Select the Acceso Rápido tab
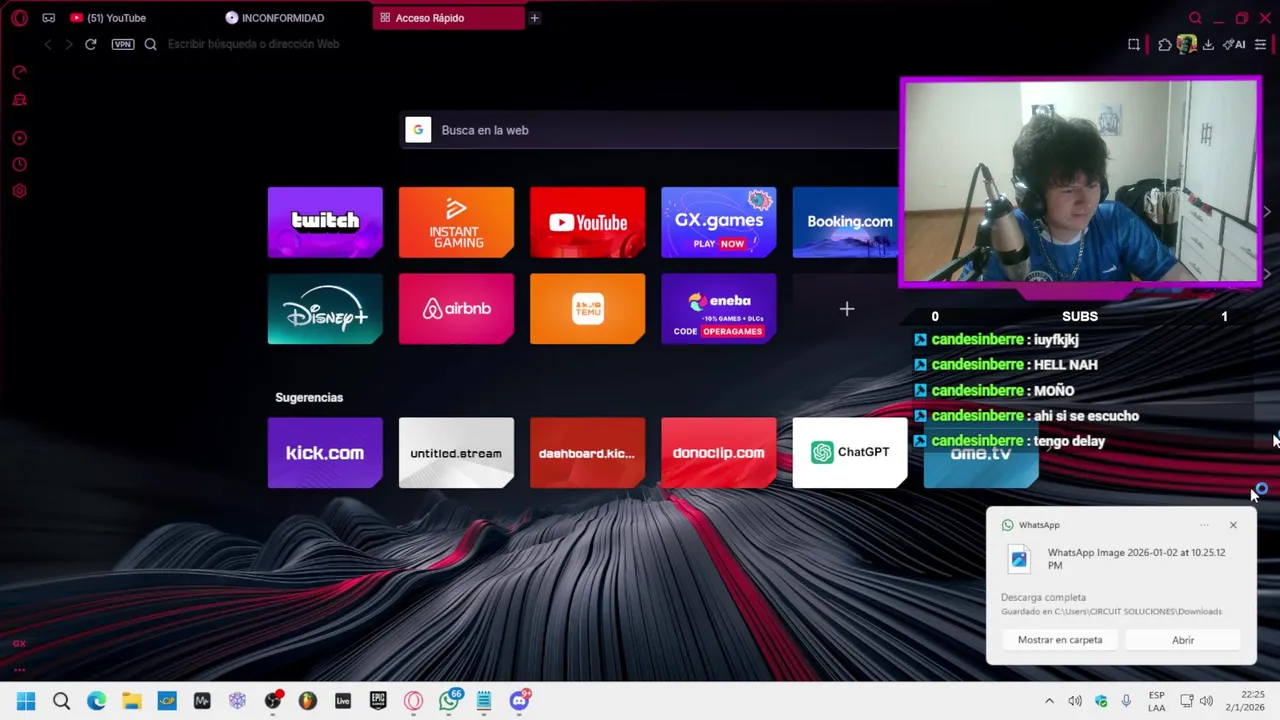 [x=448, y=18]
